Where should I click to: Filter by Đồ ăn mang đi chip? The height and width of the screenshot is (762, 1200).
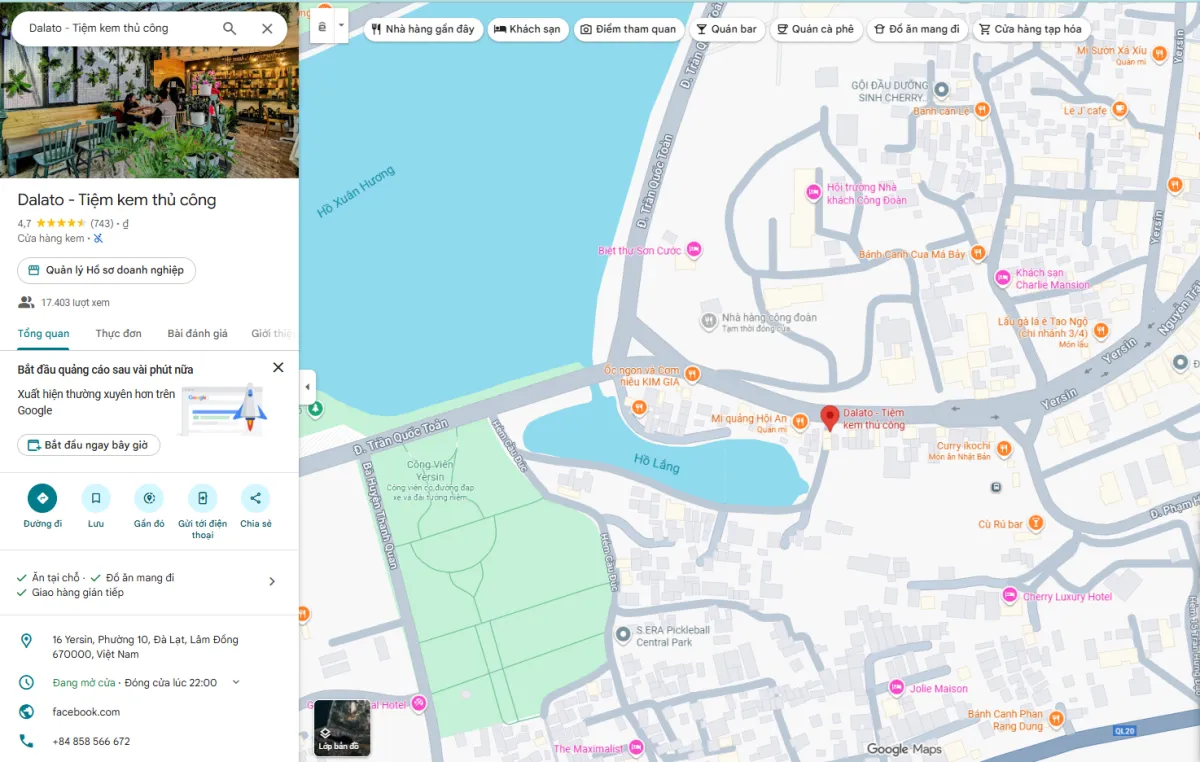(916, 29)
